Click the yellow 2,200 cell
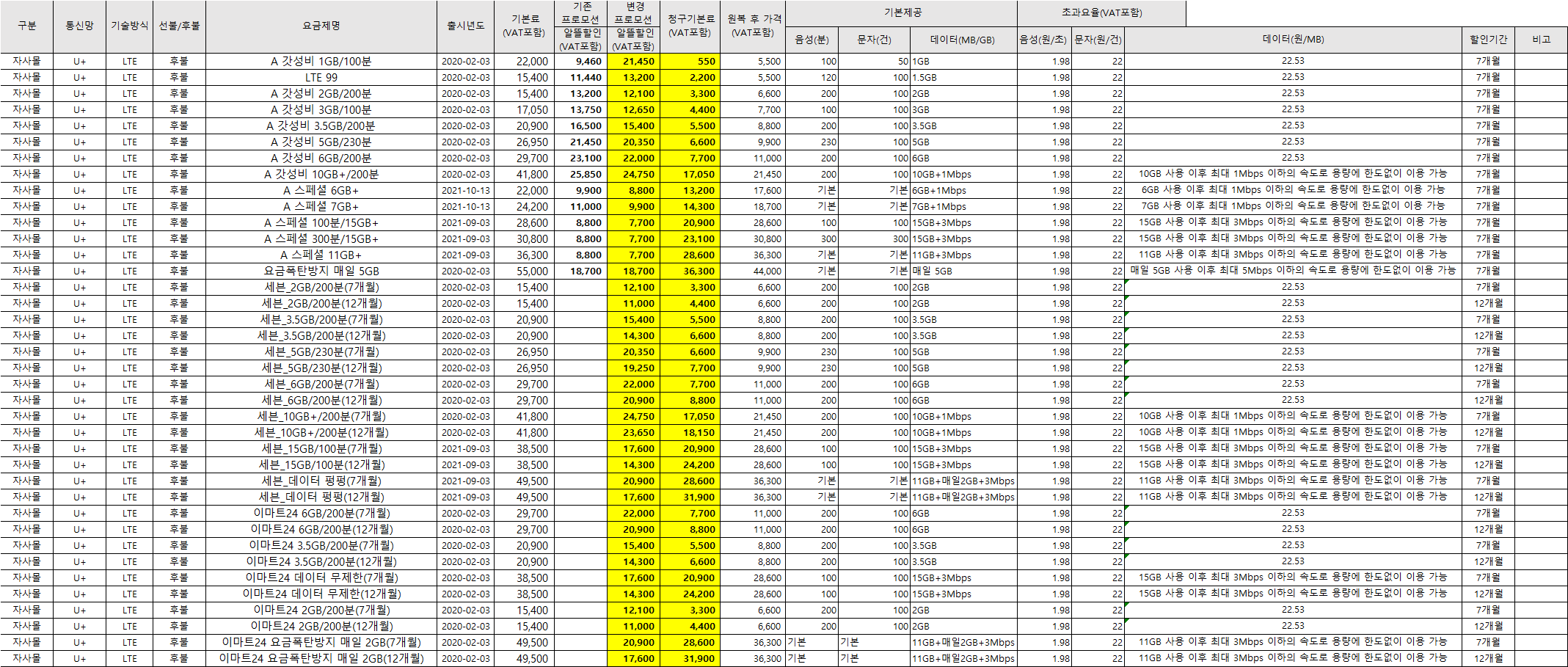The image size is (1568, 667). [690, 78]
